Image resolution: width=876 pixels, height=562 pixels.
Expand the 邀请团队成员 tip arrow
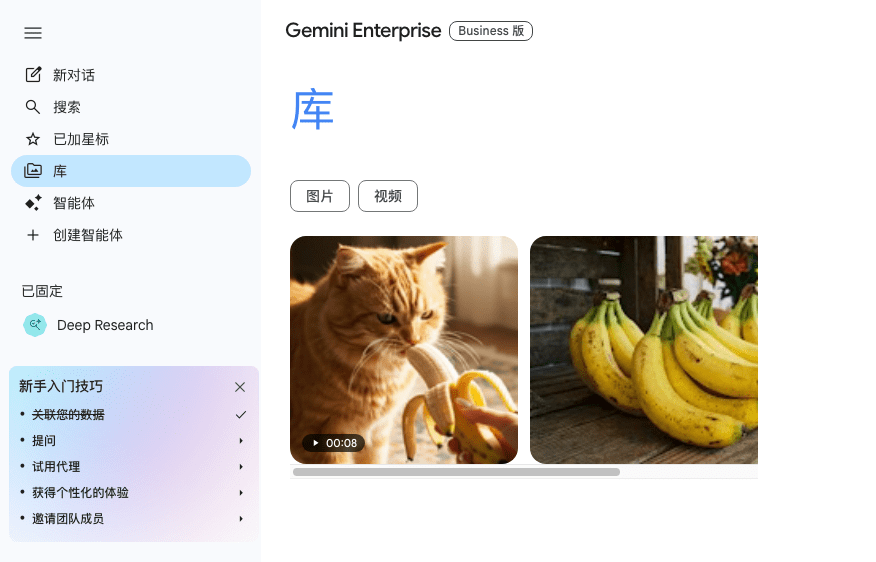[241, 518]
